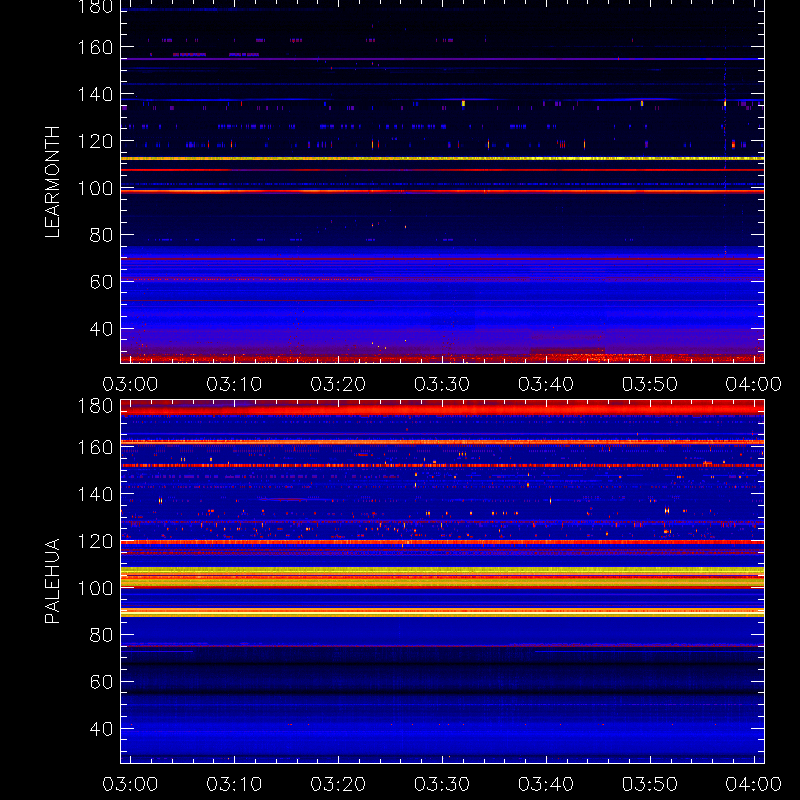The image size is (800, 800).
Task: Select the Palehua spectrogram plot area
Action: click(442, 581)
